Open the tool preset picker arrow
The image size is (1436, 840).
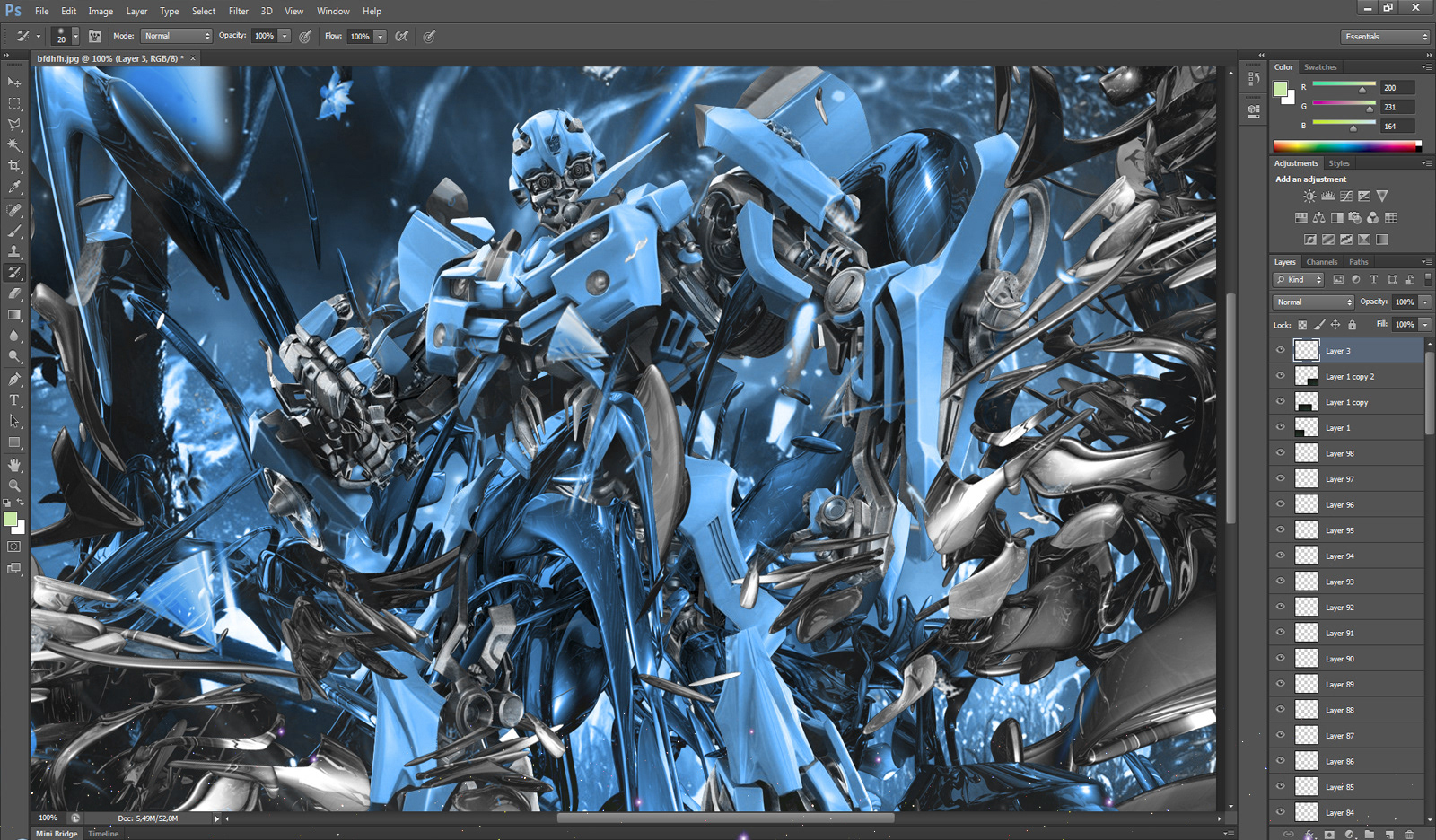(x=39, y=37)
